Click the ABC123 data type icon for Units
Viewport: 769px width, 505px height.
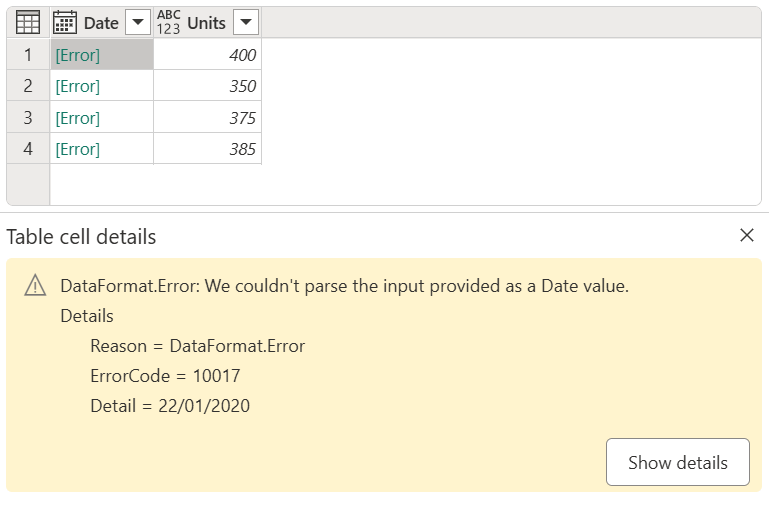point(169,23)
